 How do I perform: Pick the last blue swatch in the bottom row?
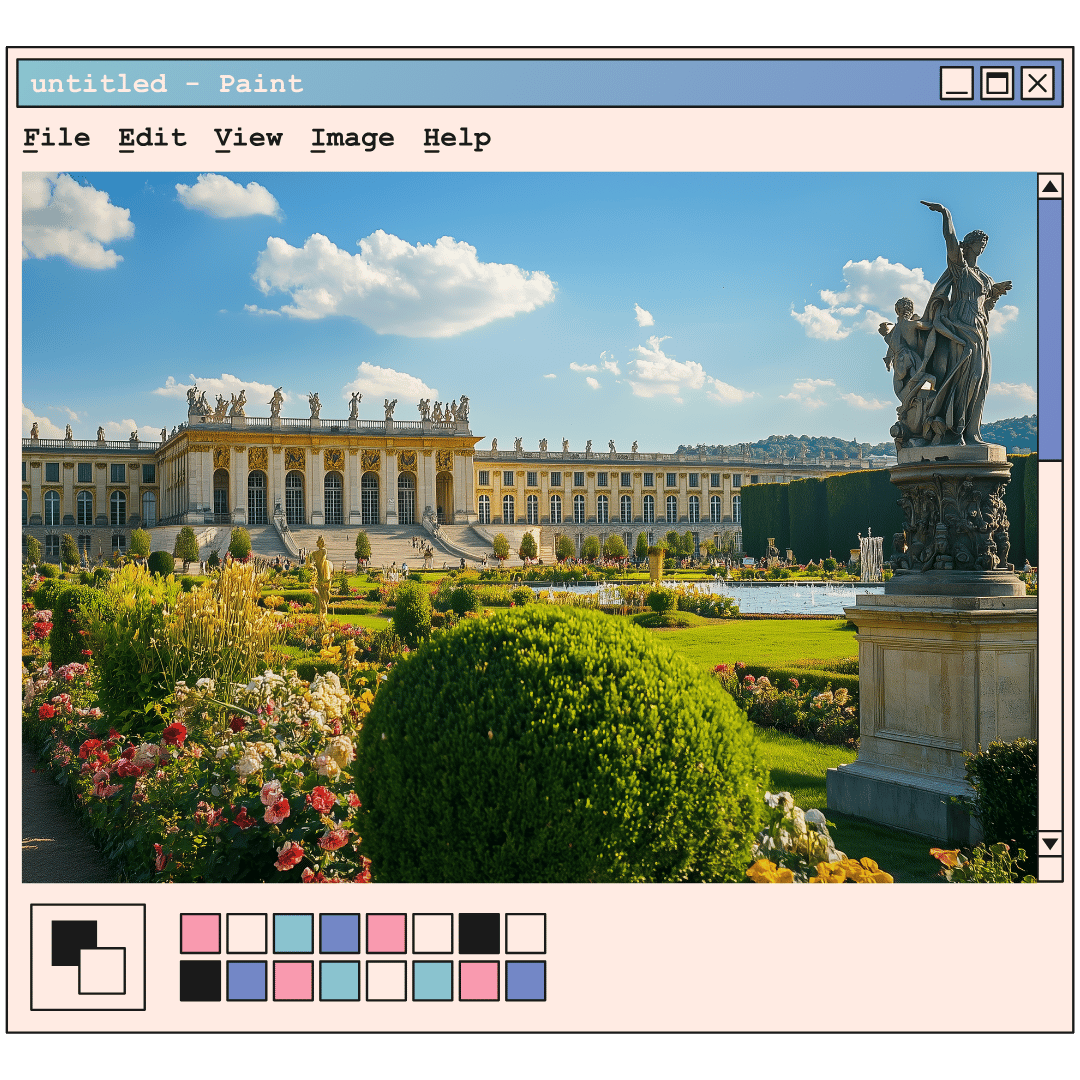tap(526, 981)
